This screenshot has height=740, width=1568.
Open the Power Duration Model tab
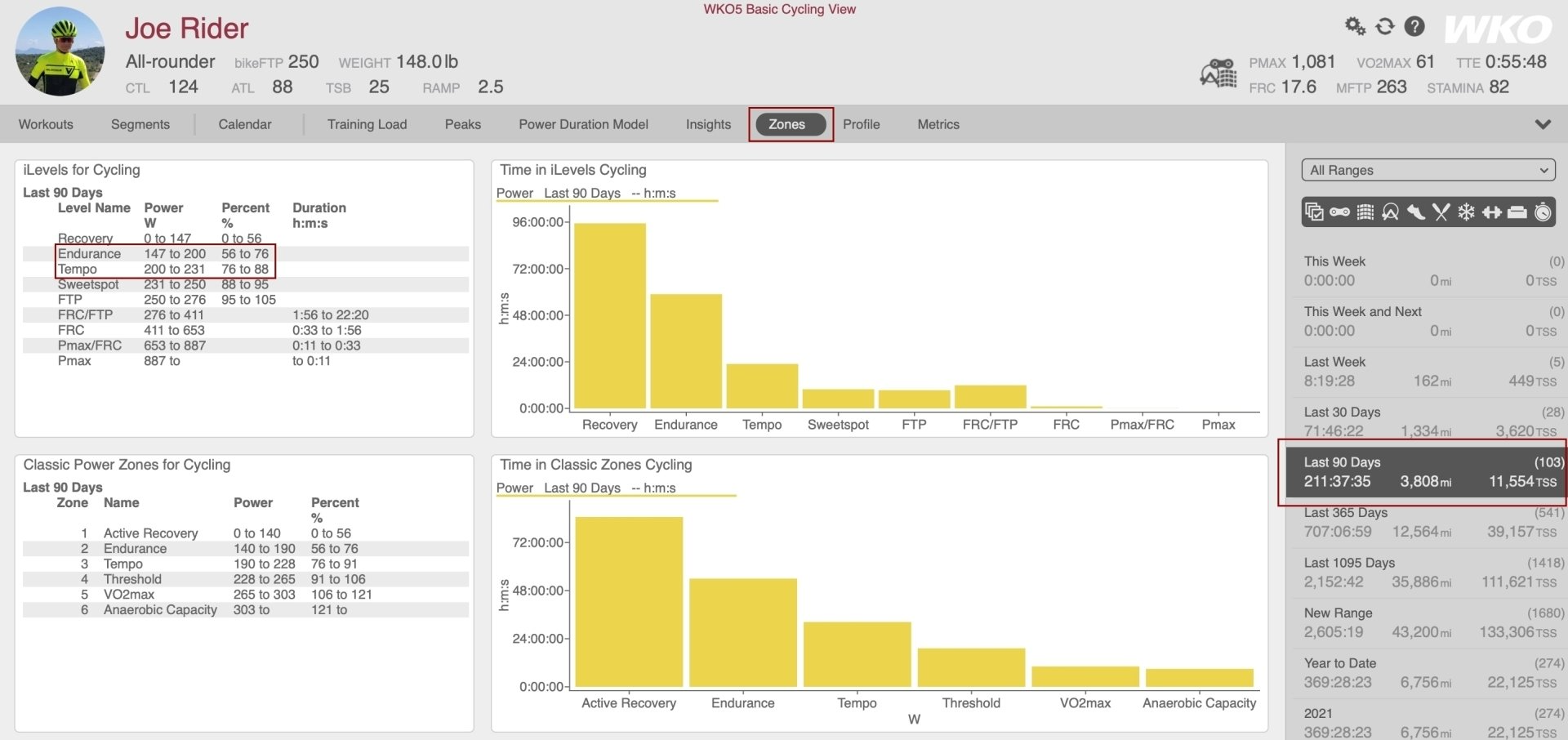tap(583, 124)
